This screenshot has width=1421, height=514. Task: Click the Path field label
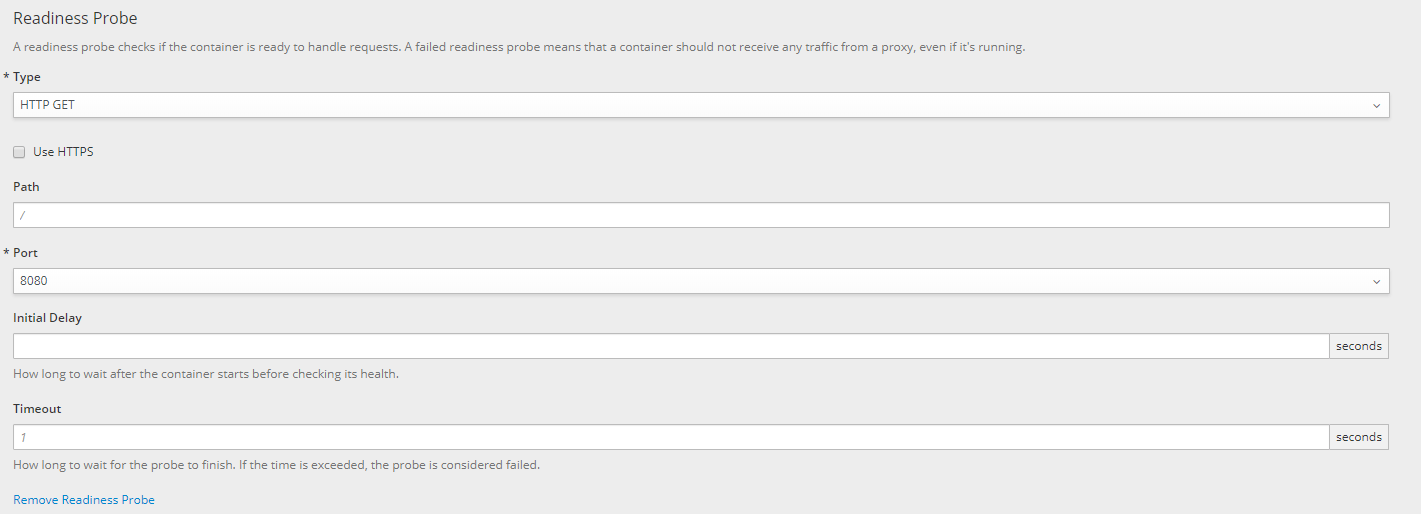click(x=26, y=187)
